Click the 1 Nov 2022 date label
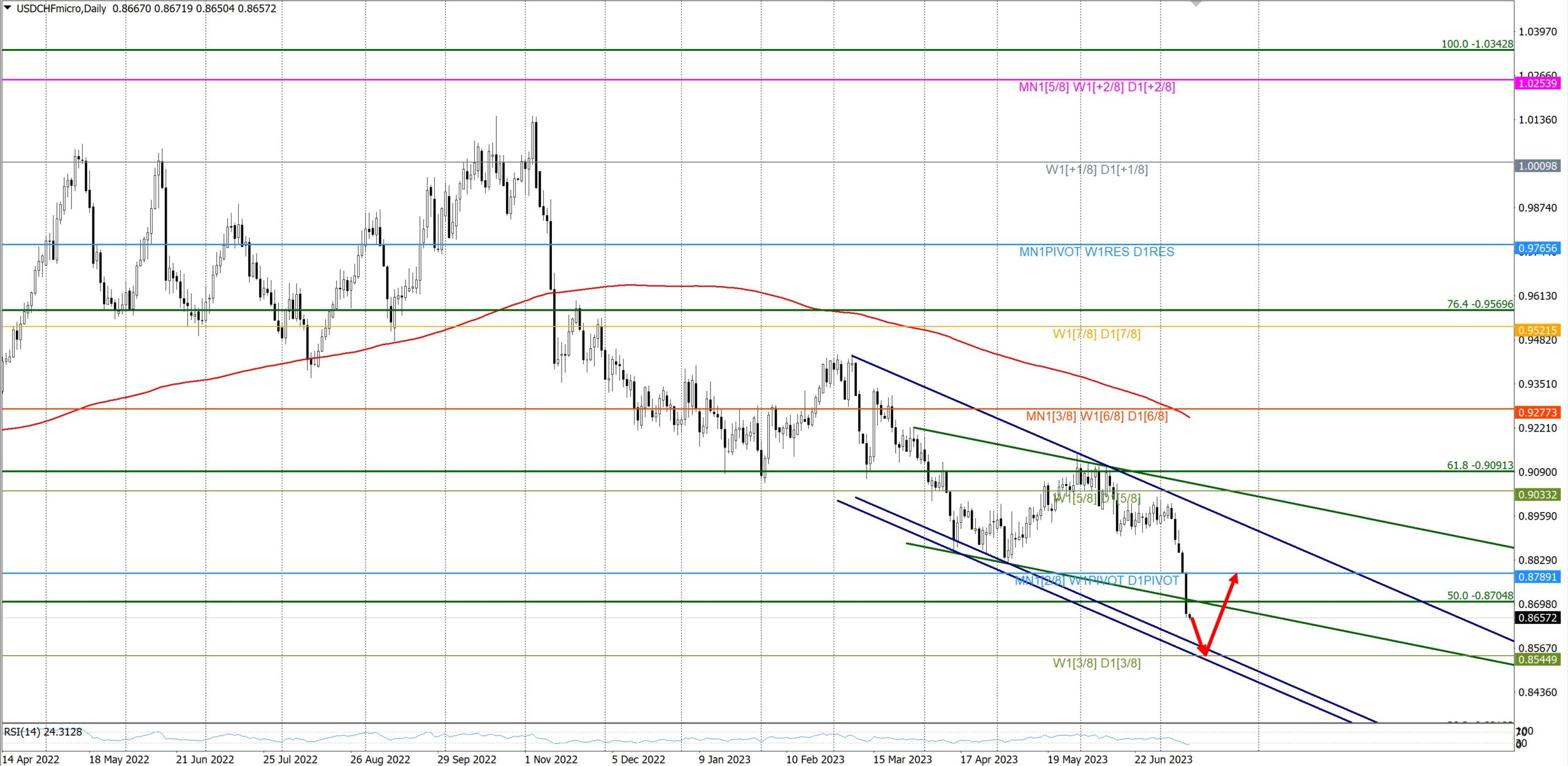The height and width of the screenshot is (766, 1568). (x=551, y=759)
